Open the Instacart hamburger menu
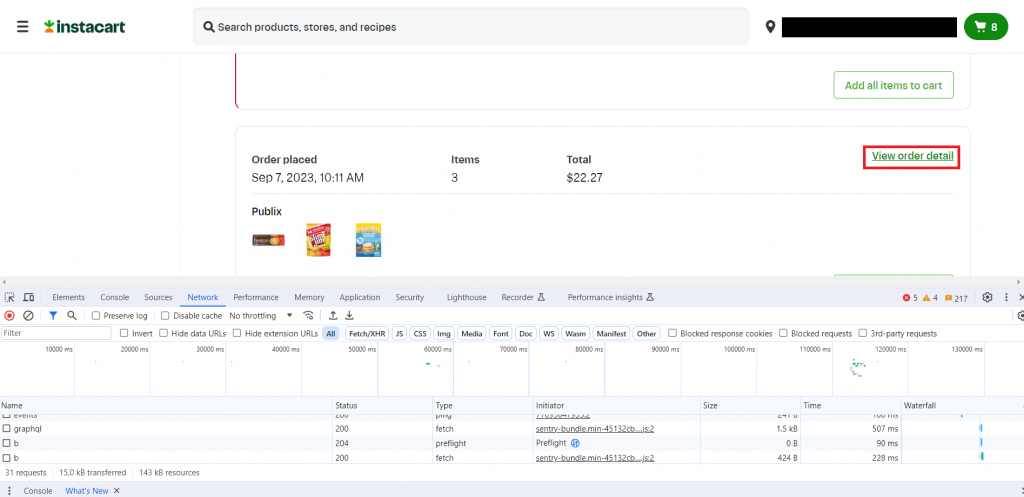 pyautogui.click(x=23, y=27)
